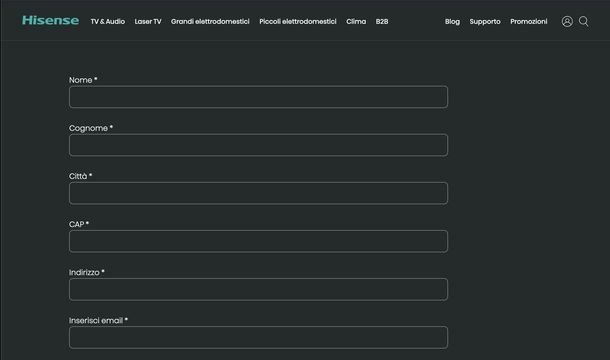Visit the Blog link

pyautogui.click(x=452, y=22)
